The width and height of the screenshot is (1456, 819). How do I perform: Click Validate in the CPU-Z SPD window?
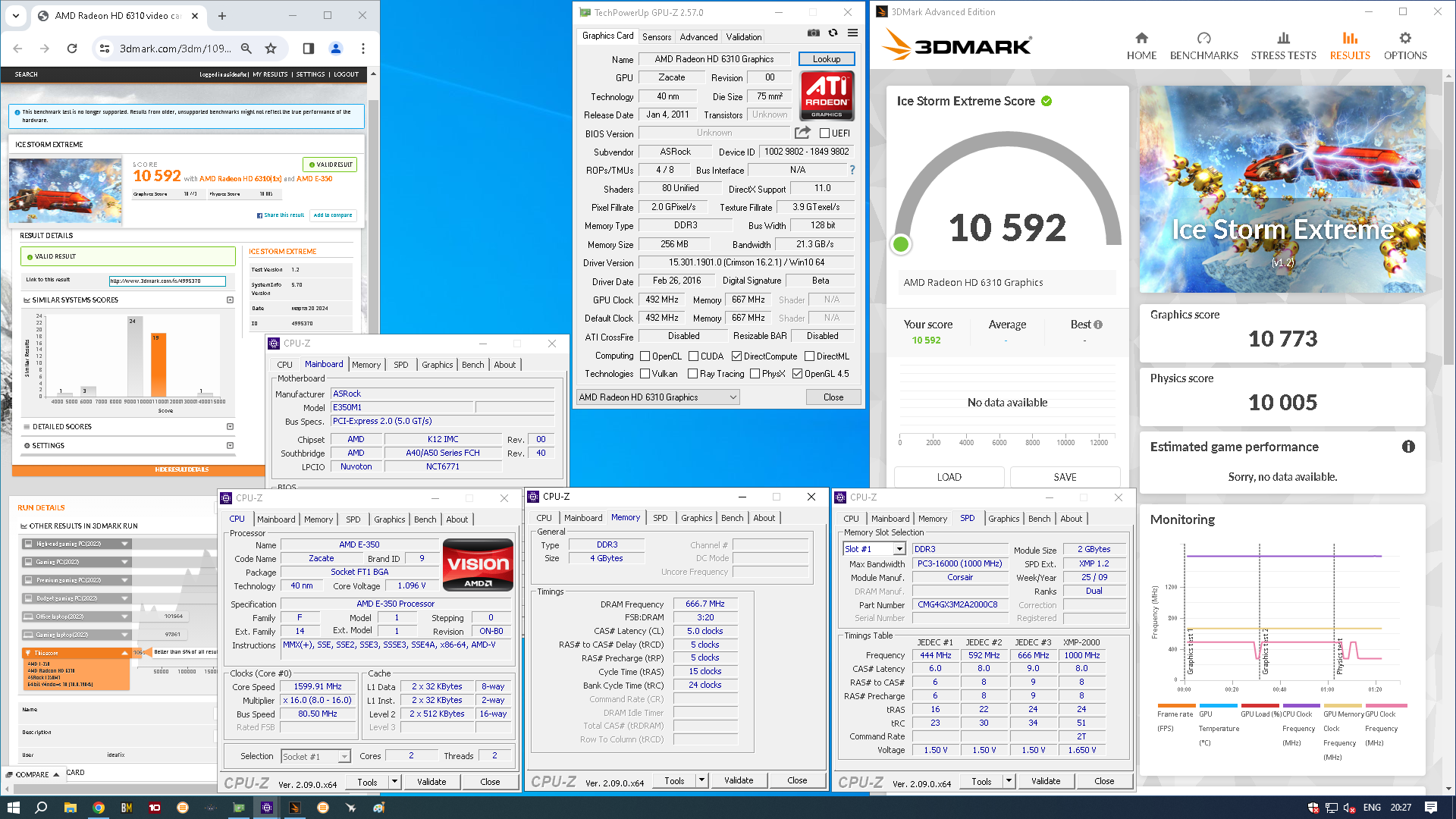(1046, 781)
